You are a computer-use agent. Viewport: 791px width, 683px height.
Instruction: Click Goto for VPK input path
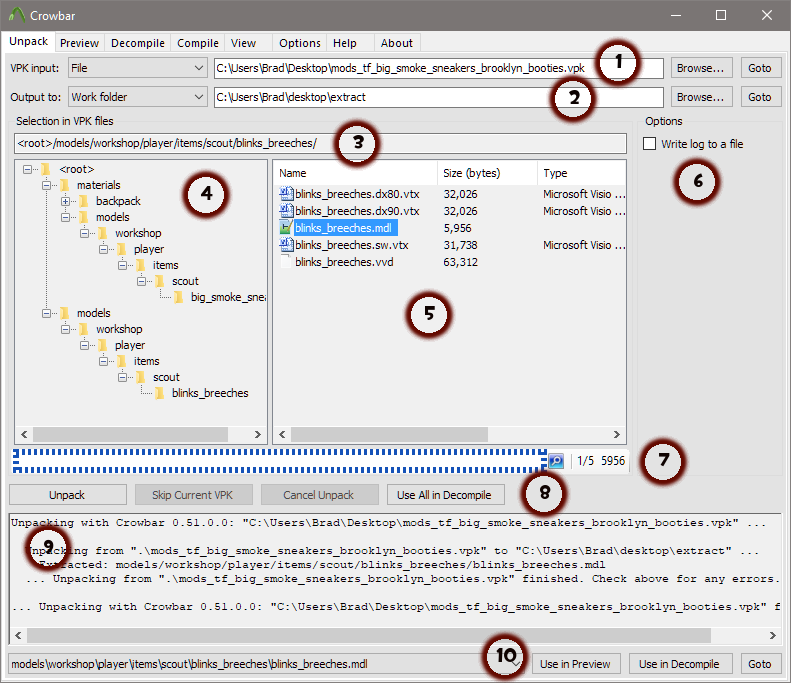(760, 68)
